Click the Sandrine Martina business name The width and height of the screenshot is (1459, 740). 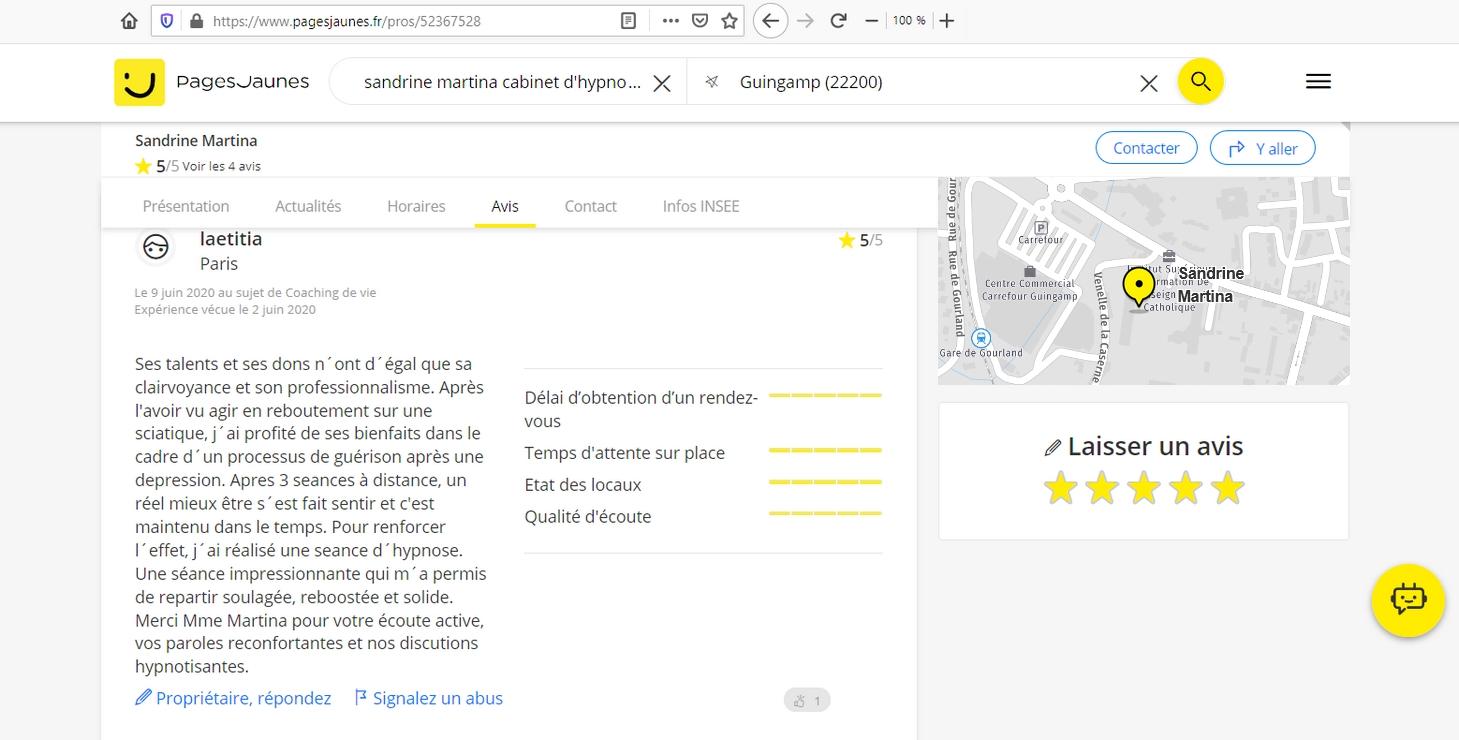click(196, 141)
